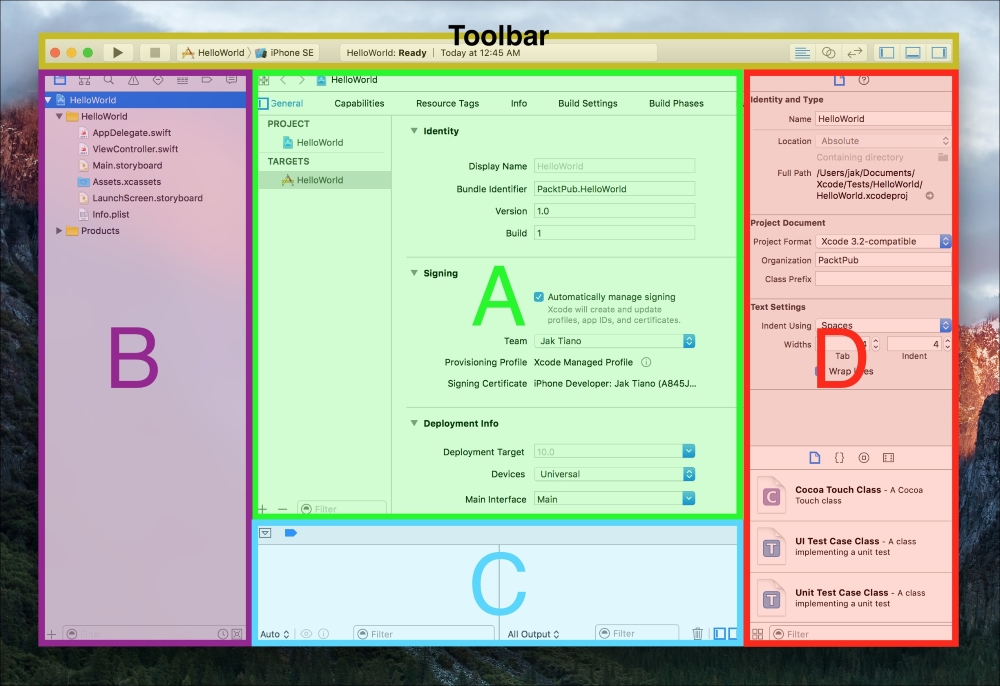
Task: Select Info.plist file
Action: (104, 214)
